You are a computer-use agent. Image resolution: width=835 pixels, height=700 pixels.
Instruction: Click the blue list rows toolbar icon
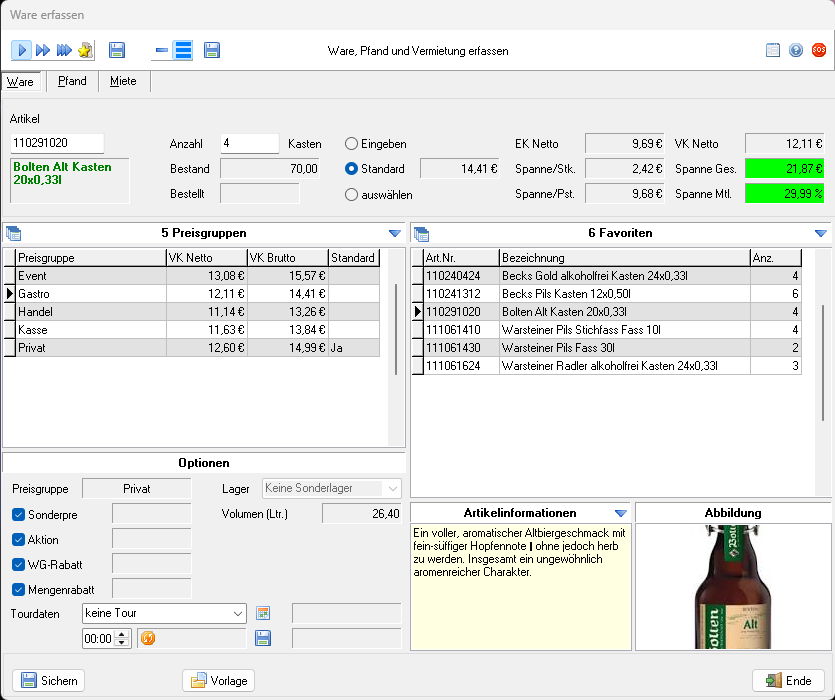tap(183, 51)
